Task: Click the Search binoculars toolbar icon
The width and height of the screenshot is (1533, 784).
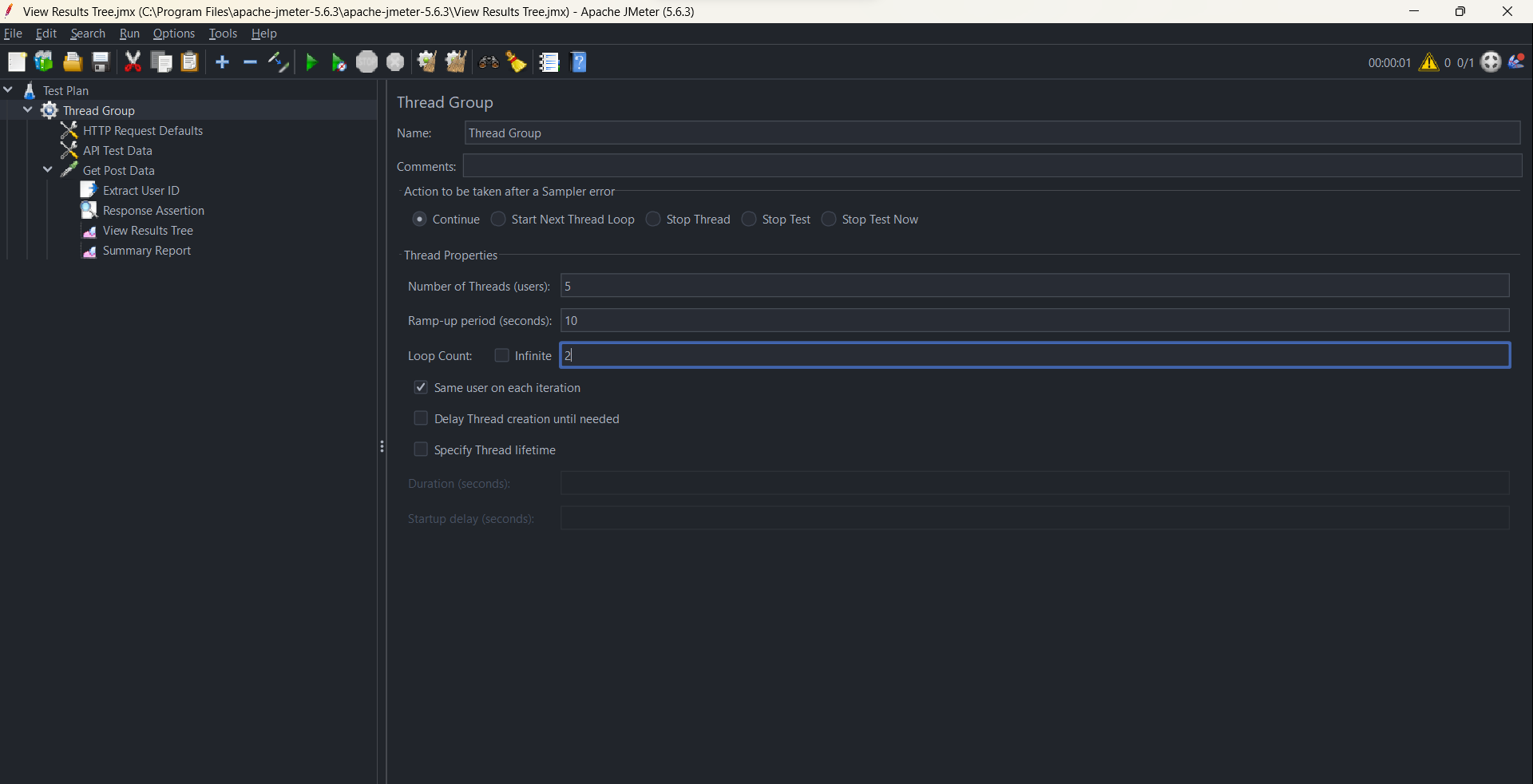Action: coord(488,61)
